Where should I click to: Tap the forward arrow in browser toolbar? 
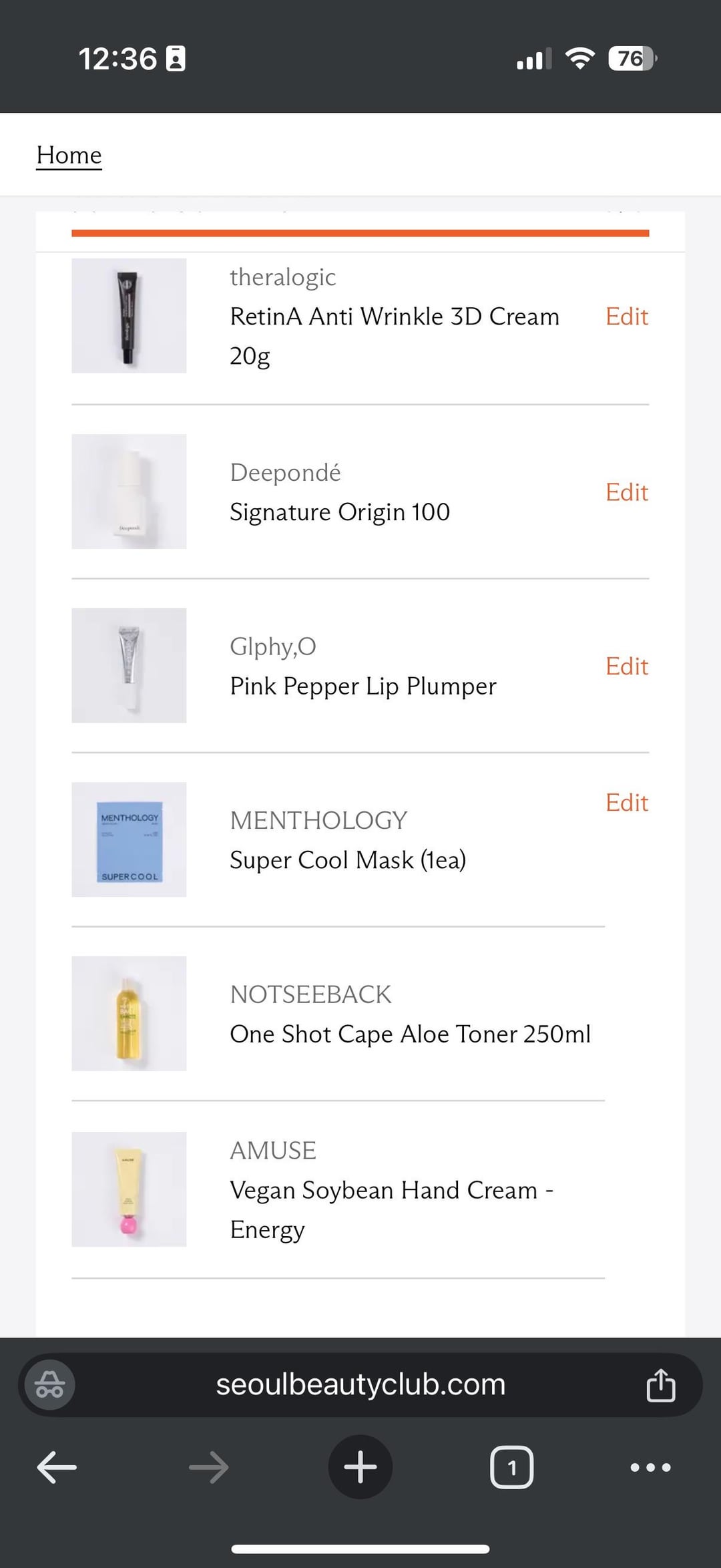tap(208, 1467)
